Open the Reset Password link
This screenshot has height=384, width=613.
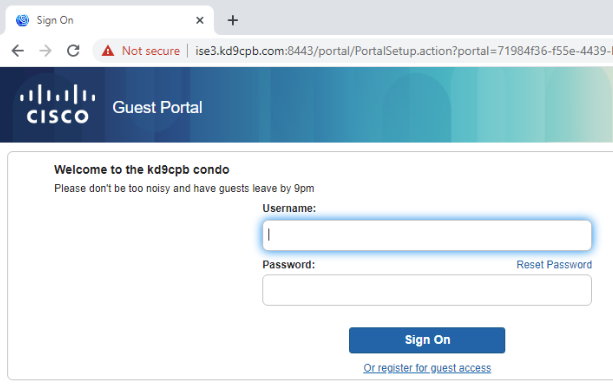click(554, 265)
